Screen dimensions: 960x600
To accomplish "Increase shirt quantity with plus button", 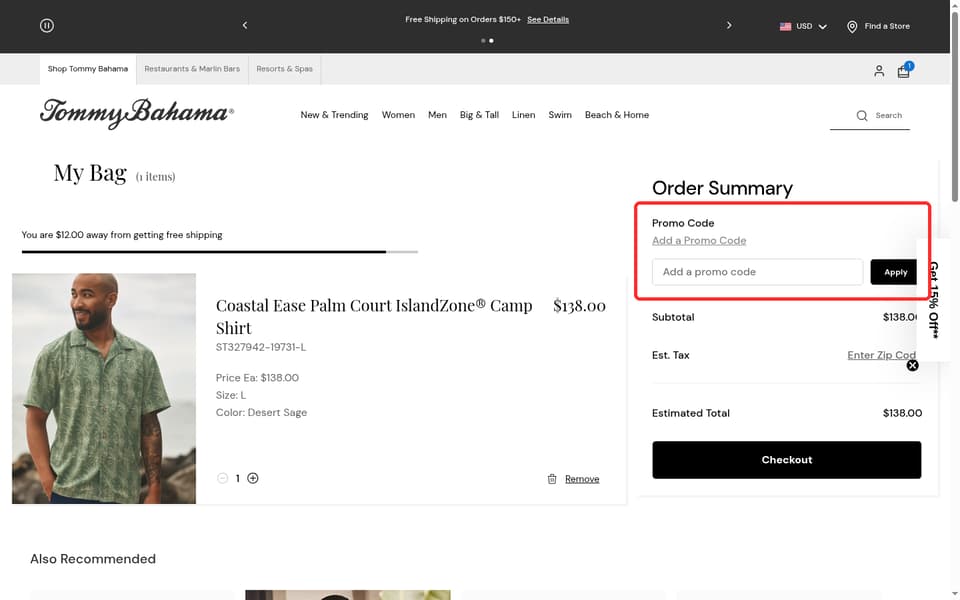I will coord(253,478).
